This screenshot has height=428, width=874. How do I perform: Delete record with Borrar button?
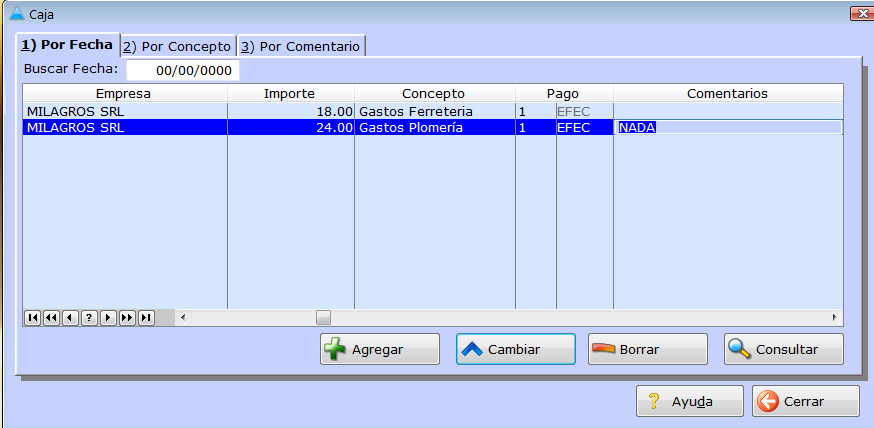click(x=647, y=349)
